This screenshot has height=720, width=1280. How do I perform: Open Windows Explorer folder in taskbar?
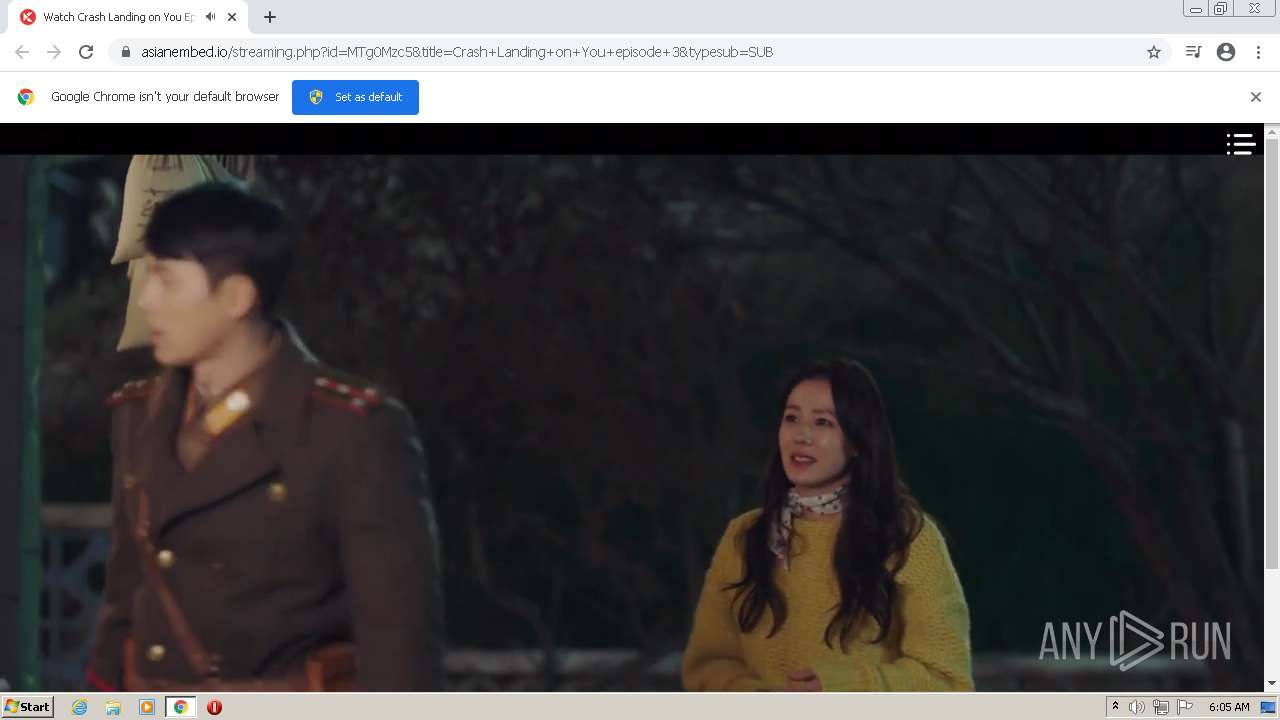(x=113, y=707)
